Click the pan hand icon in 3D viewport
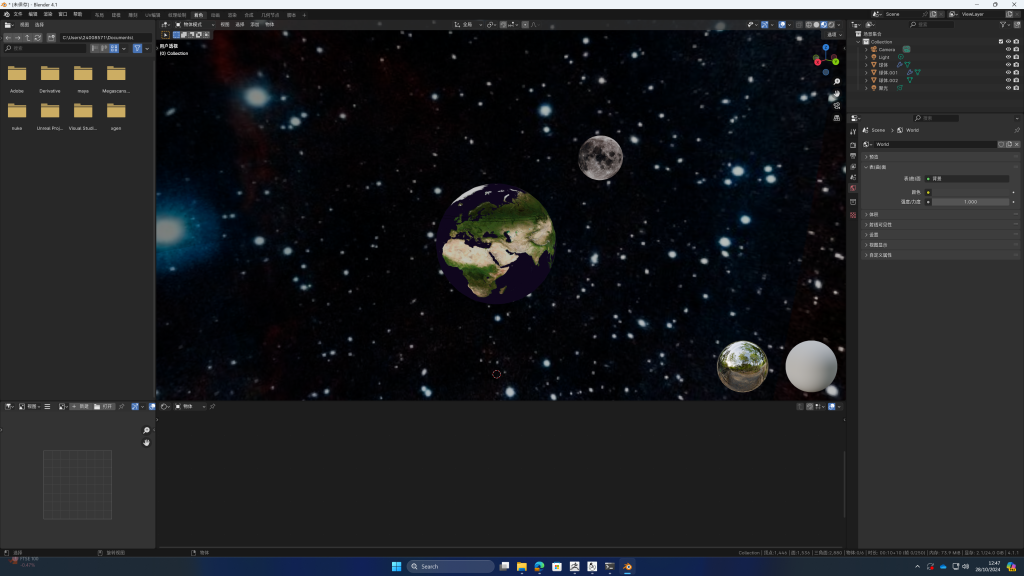This screenshot has width=1024, height=576. pyautogui.click(x=837, y=93)
